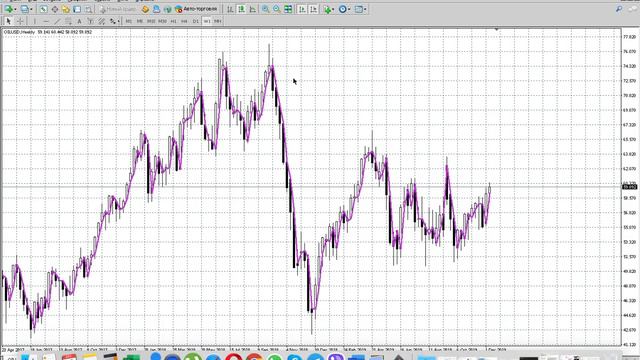Toggle chart auto scroll
The height and width of the screenshot is (360, 640).
pos(302,9)
